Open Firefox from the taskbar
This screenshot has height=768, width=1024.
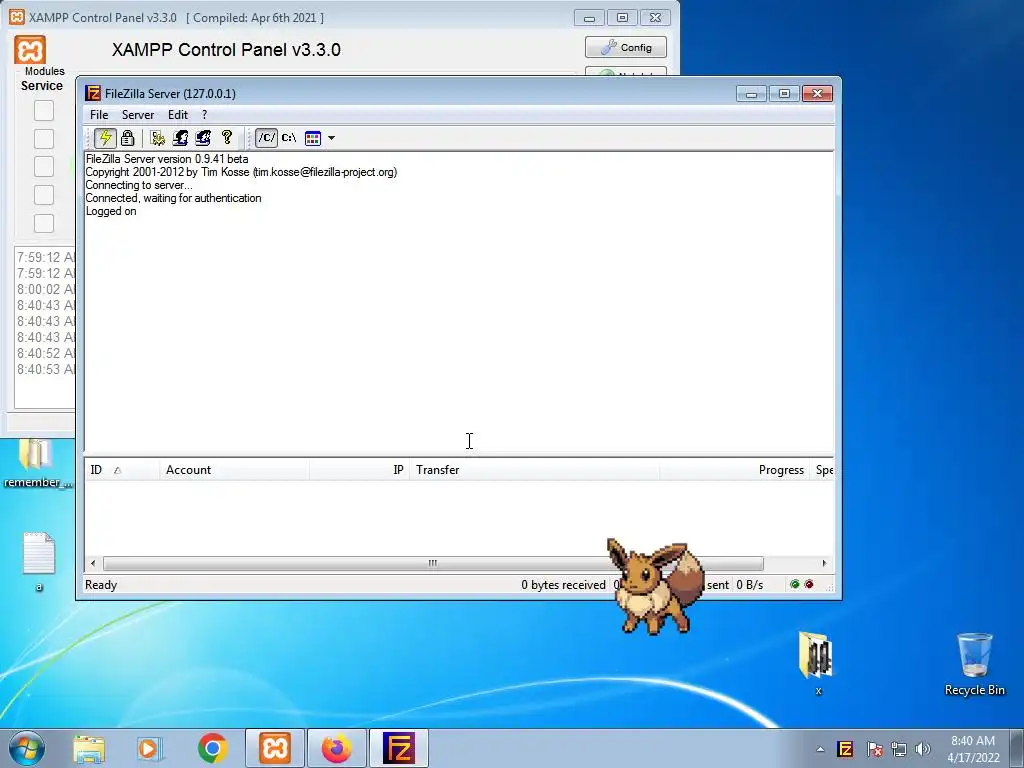click(x=336, y=748)
